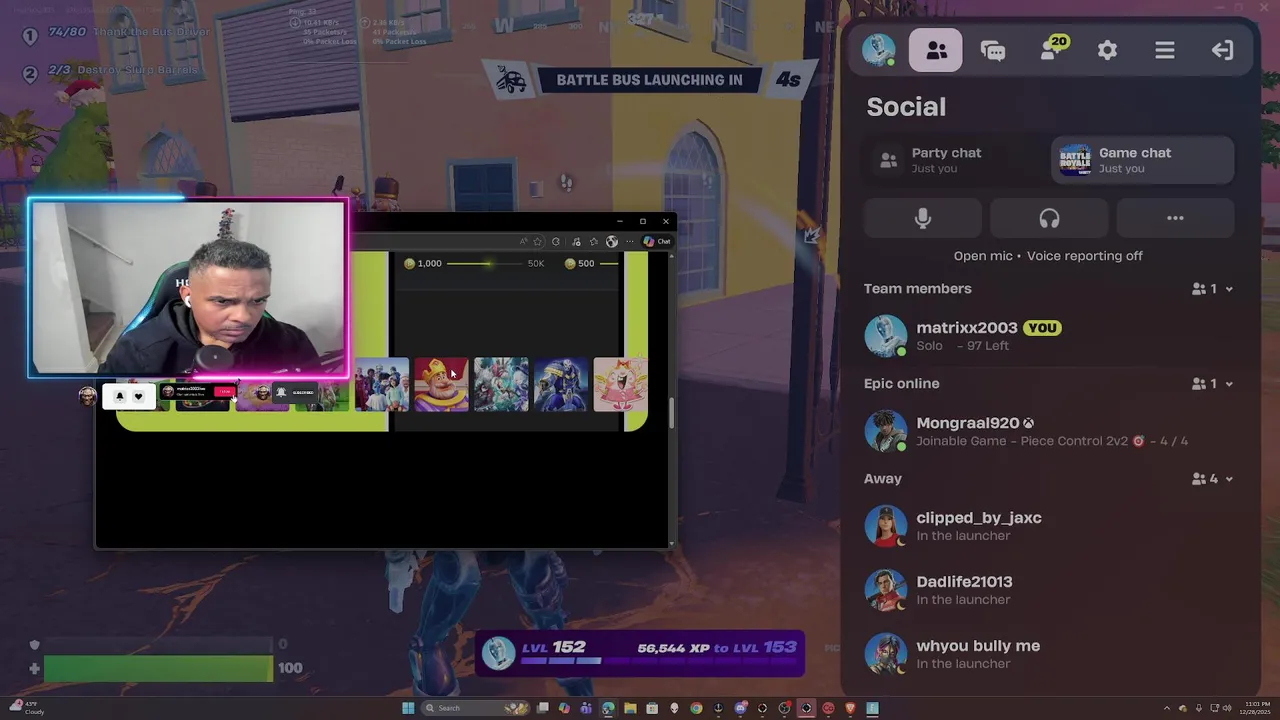Click the 500 coin icon
The height and width of the screenshot is (720, 1280).
(x=570, y=263)
